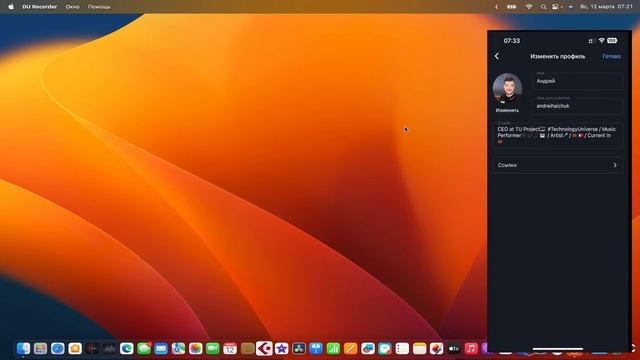Screen dimensions: 640x360
Task: Open Photos from the Dock
Action: tap(196, 348)
